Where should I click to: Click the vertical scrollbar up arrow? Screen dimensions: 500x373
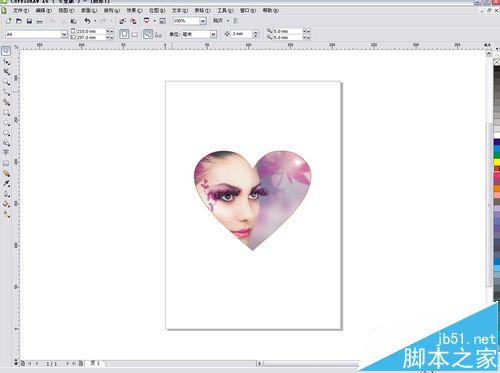click(x=489, y=53)
